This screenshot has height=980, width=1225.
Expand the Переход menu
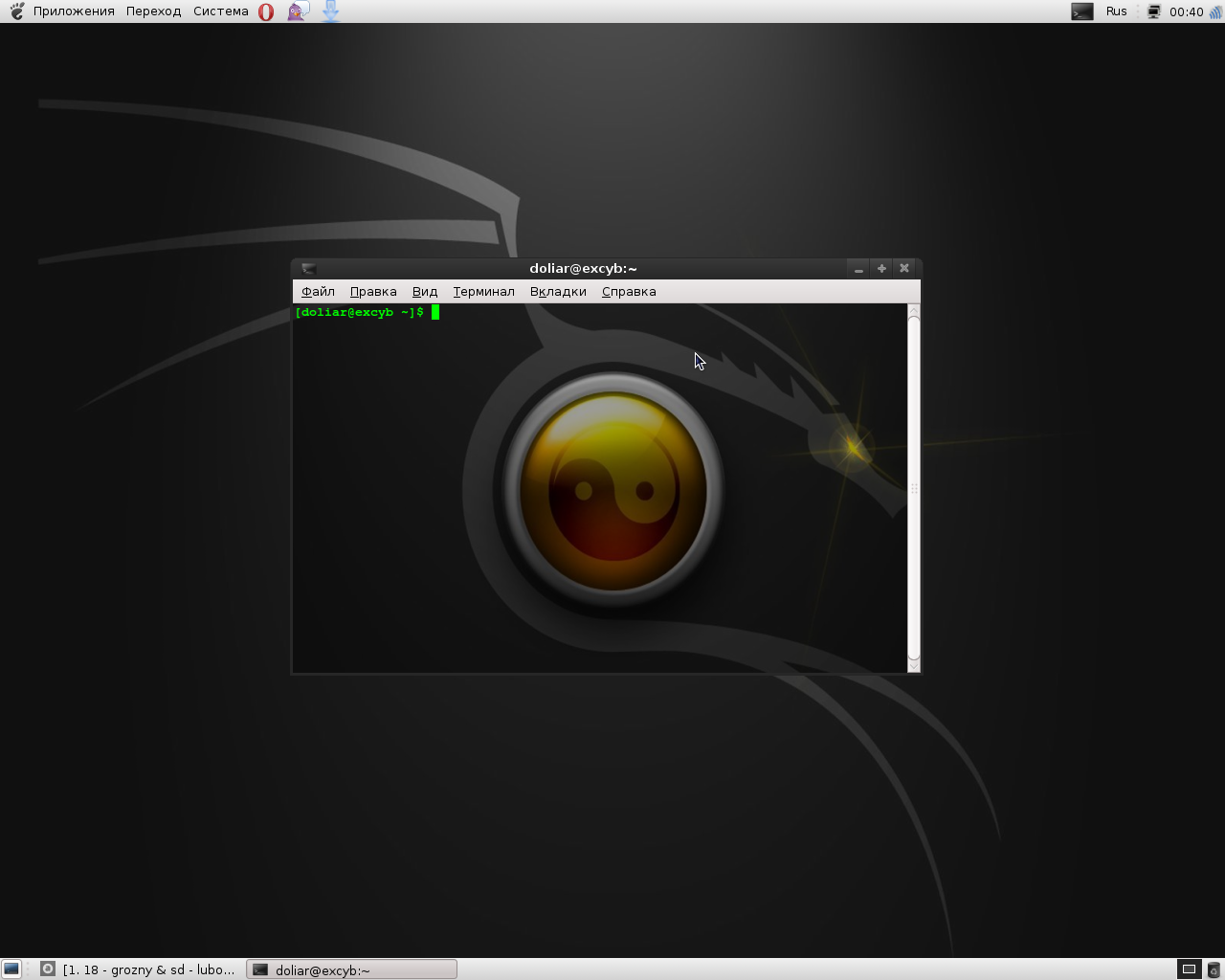(x=153, y=11)
